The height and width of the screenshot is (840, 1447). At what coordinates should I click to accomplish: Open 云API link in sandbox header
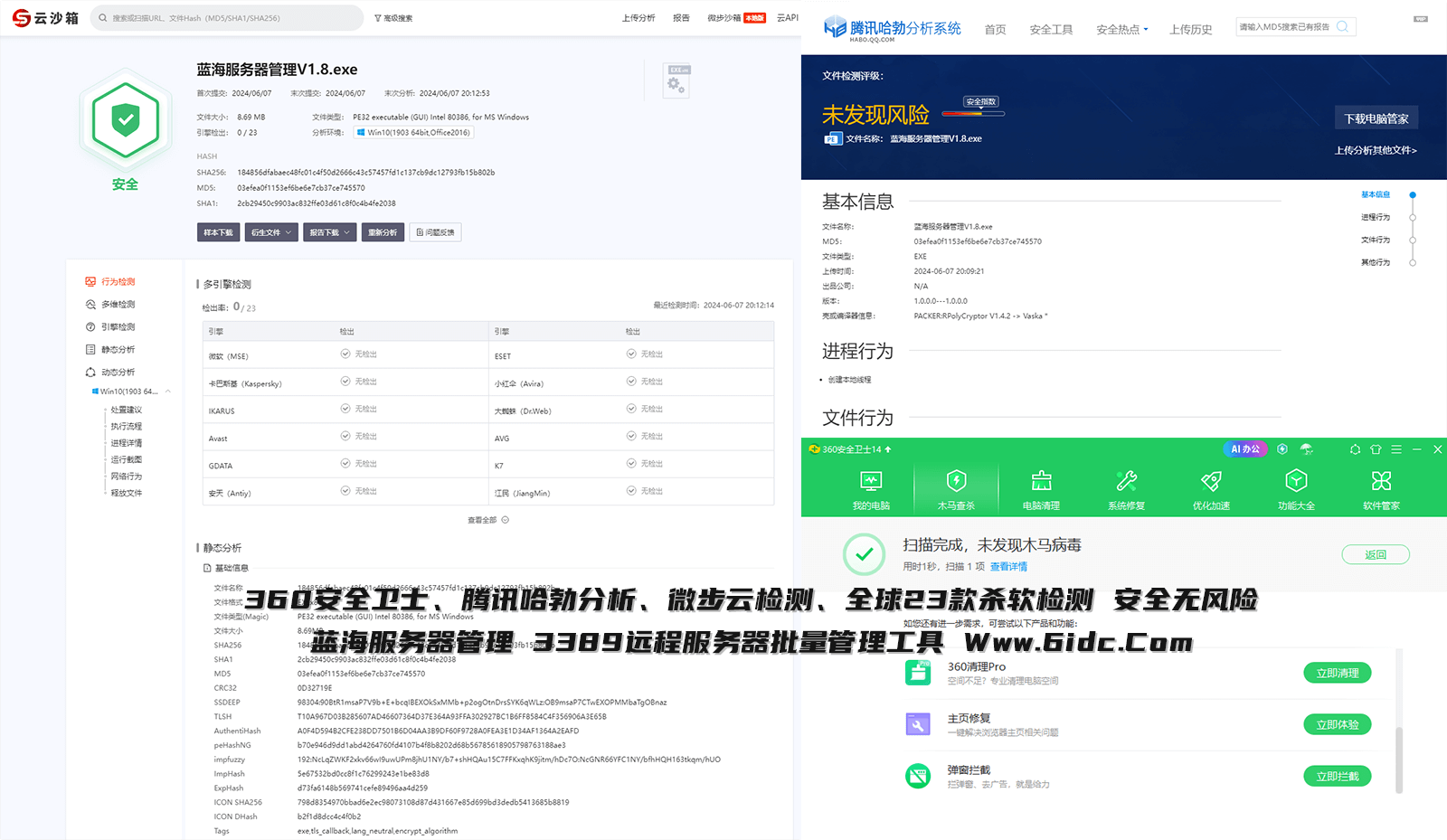click(x=788, y=18)
